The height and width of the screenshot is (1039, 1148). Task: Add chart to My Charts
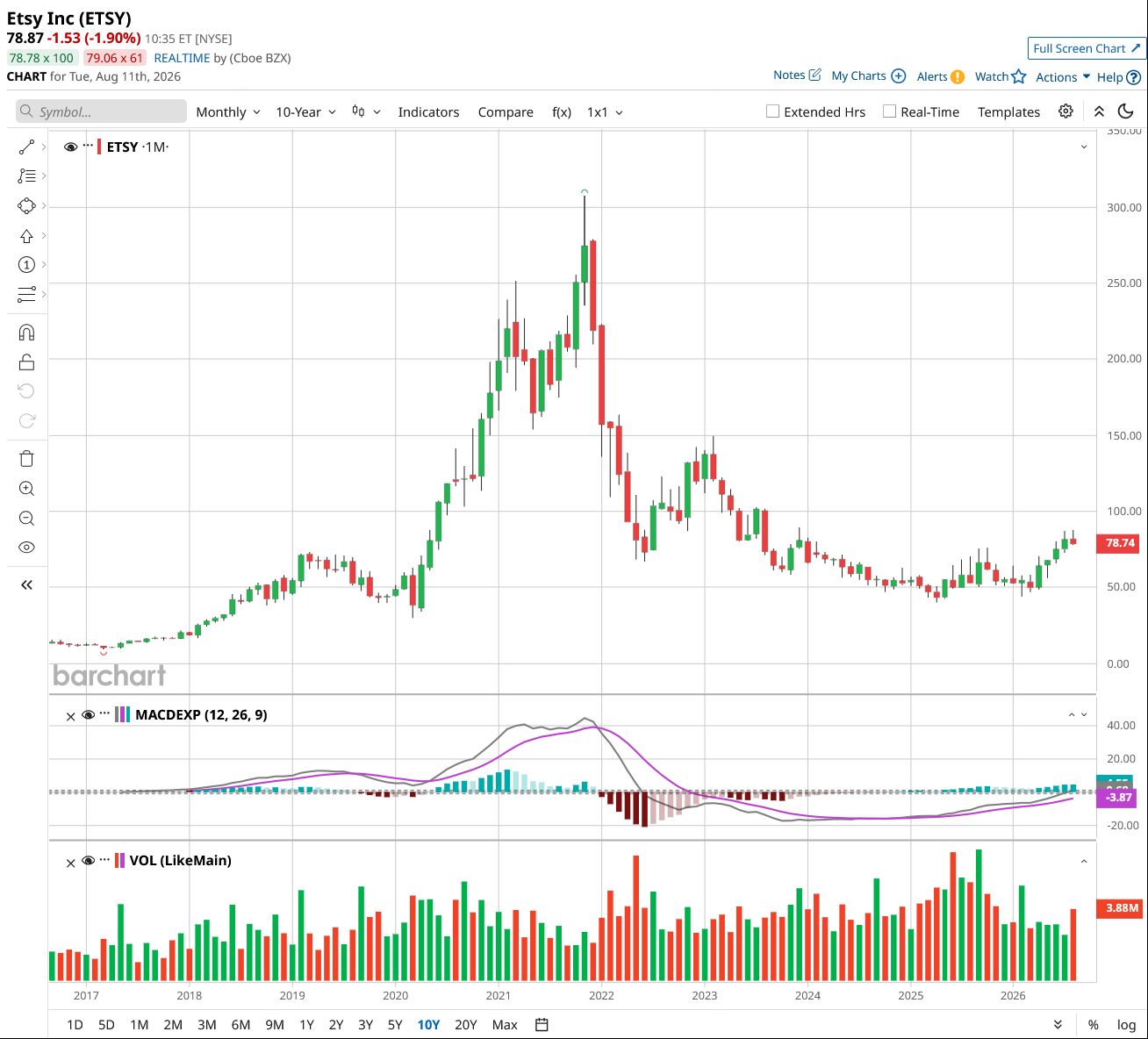(x=868, y=76)
